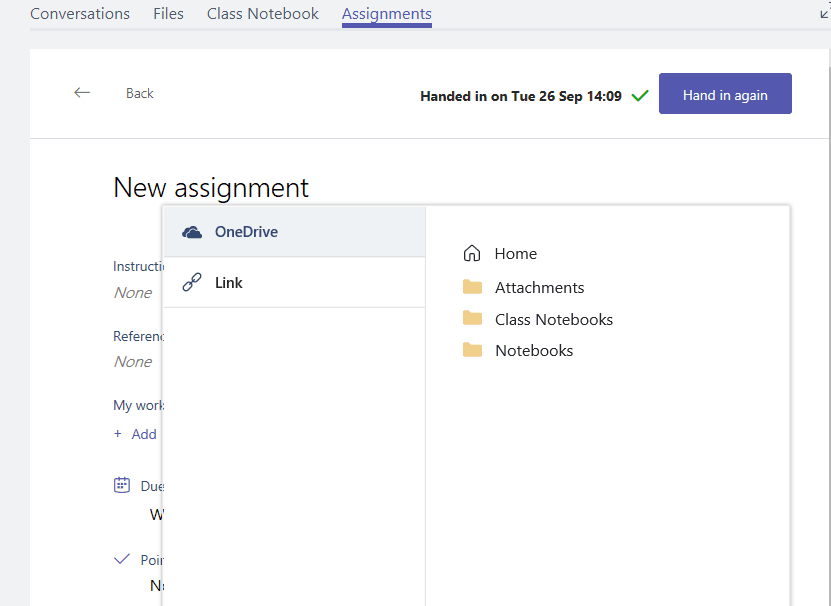This screenshot has width=831, height=606.
Task: Click the back arrow icon
Action: coord(82,92)
